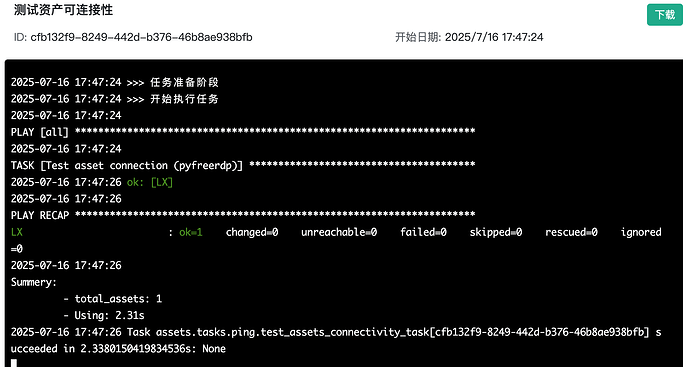Click the failed=0 recap value
Viewport: 690px width, 367px height.
point(423,232)
